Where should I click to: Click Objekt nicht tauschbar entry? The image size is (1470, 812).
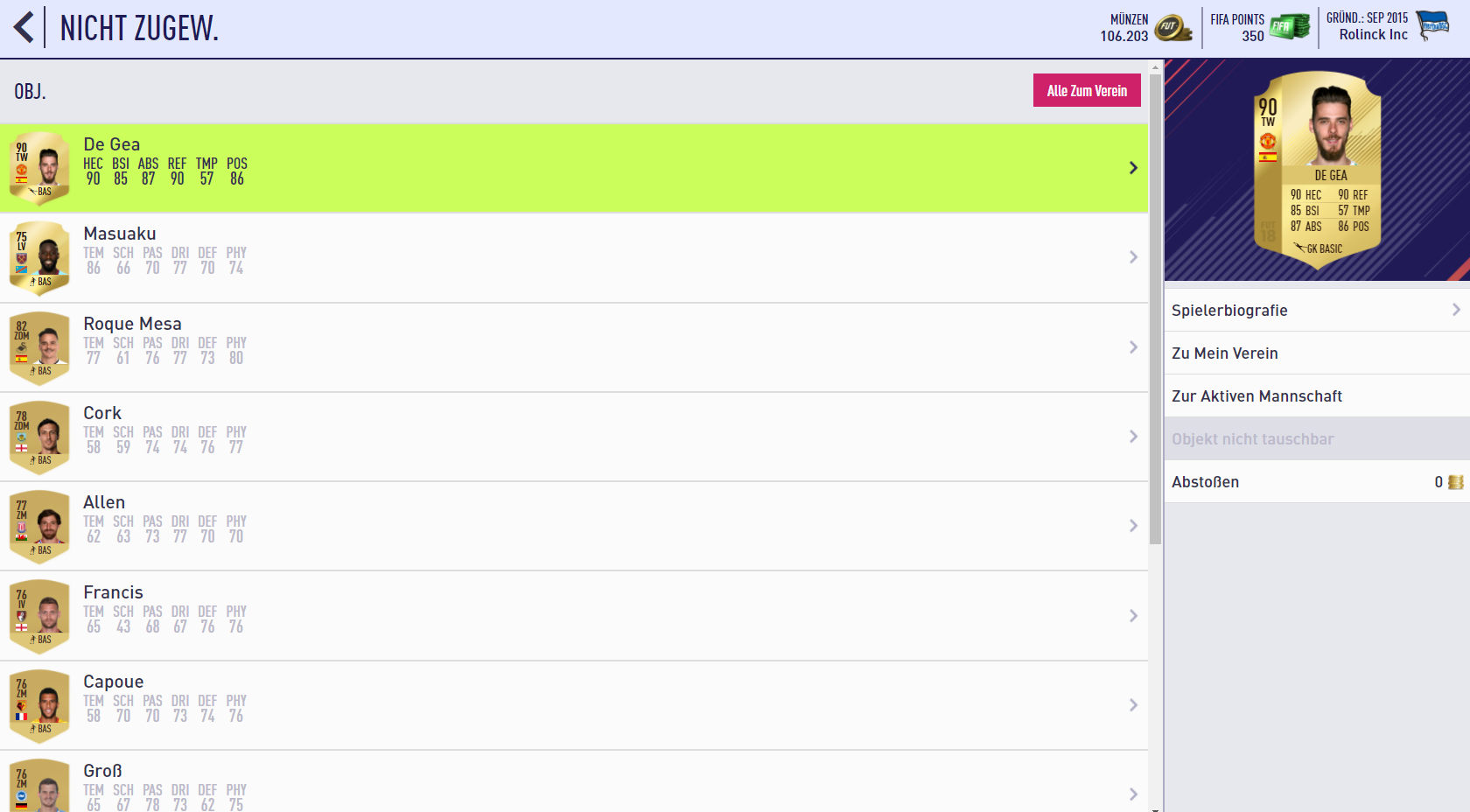coord(1317,439)
